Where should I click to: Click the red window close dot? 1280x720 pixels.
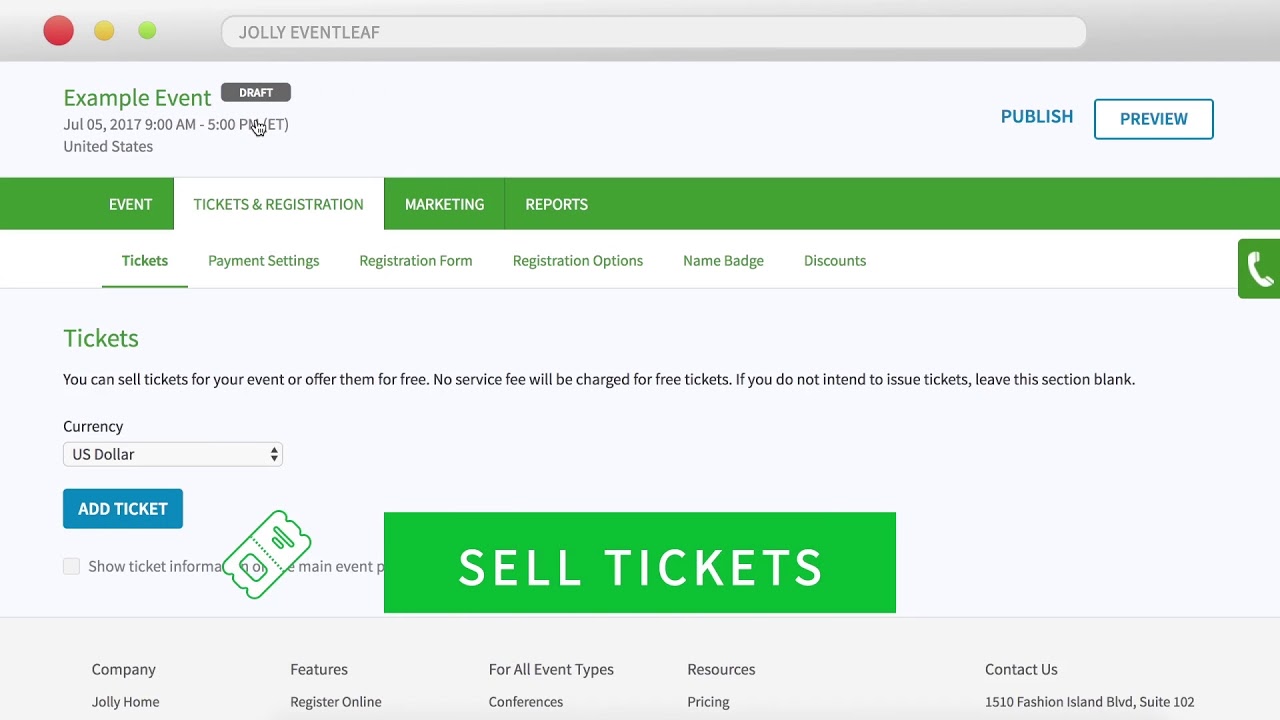coord(59,31)
